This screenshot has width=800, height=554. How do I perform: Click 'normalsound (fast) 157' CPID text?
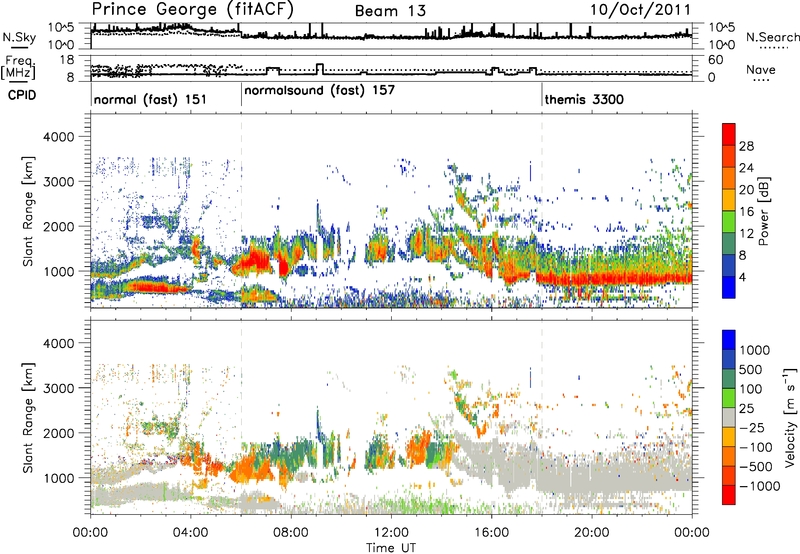coord(319,91)
